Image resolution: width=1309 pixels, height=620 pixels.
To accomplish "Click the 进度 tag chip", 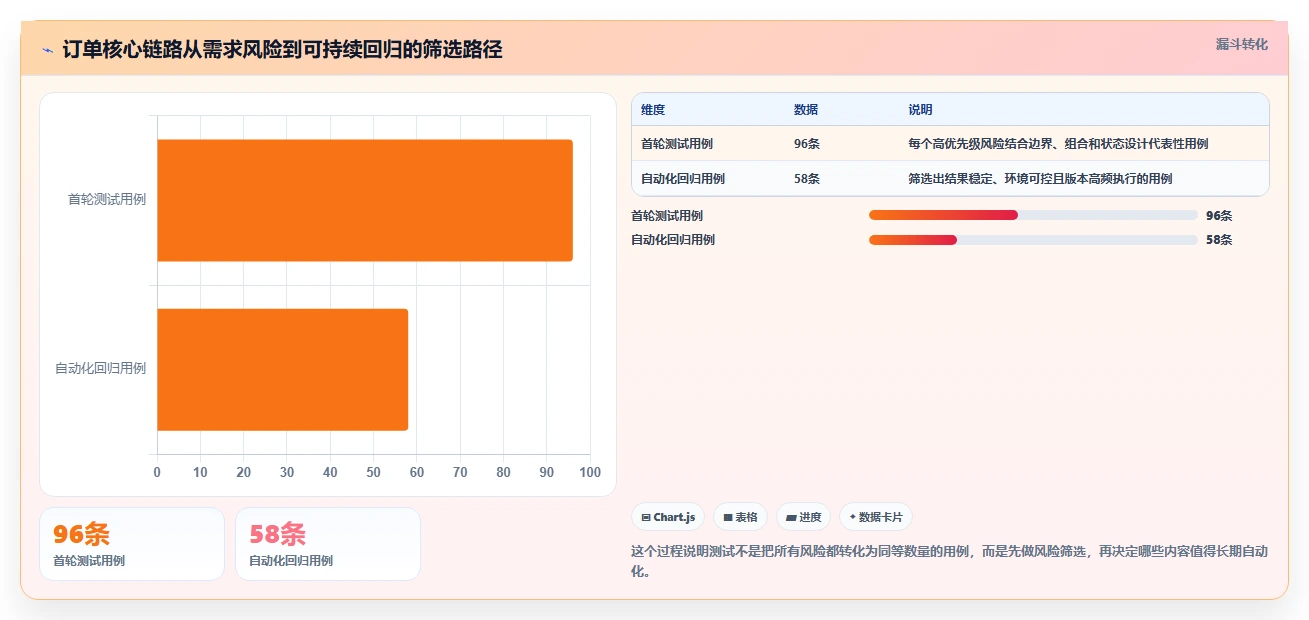I will pos(804,517).
